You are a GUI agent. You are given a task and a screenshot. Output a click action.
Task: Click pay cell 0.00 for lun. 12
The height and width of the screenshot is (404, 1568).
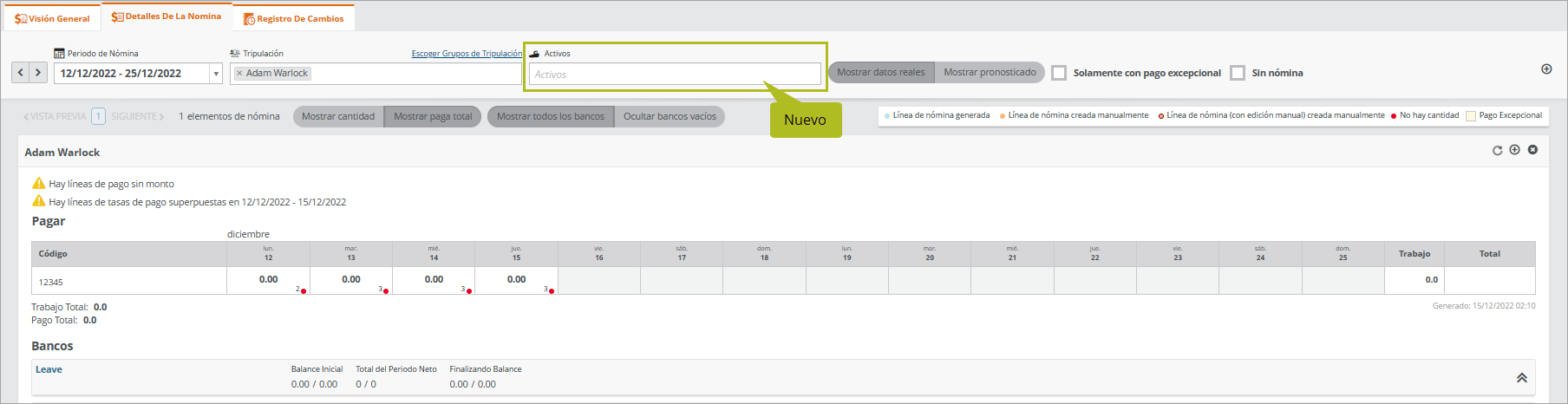pyautogui.click(x=268, y=280)
